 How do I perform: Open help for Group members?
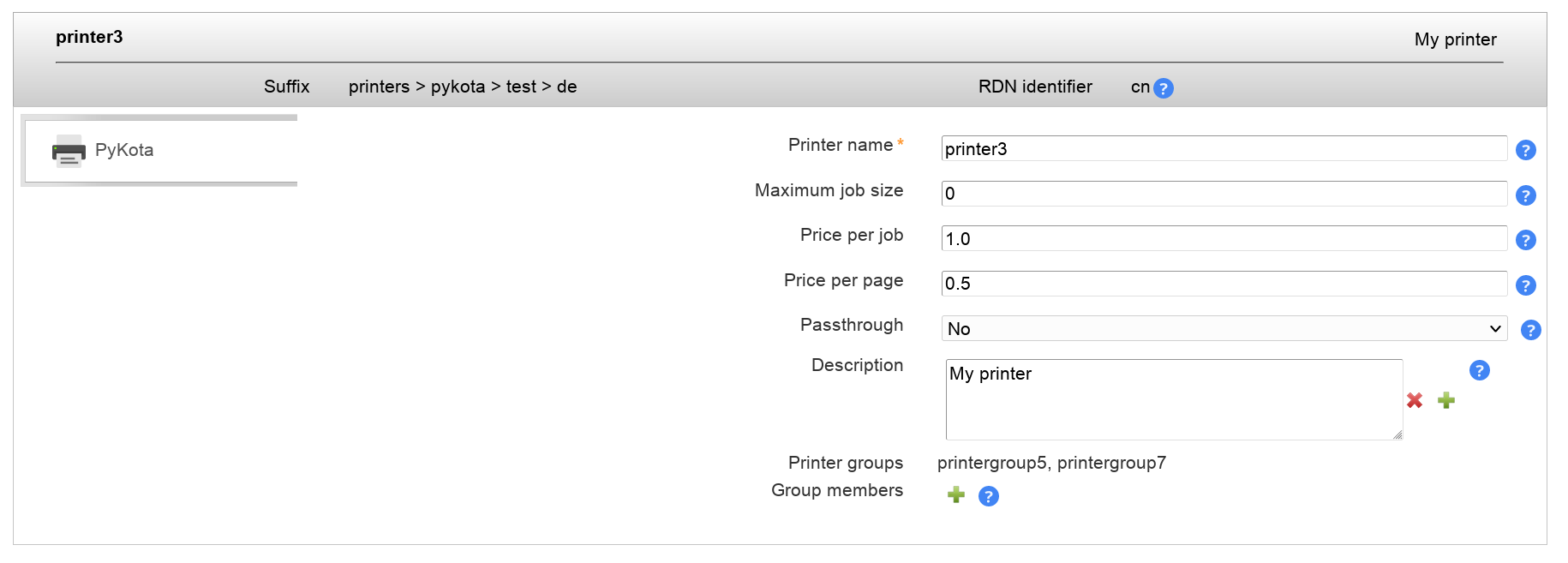[988, 496]
